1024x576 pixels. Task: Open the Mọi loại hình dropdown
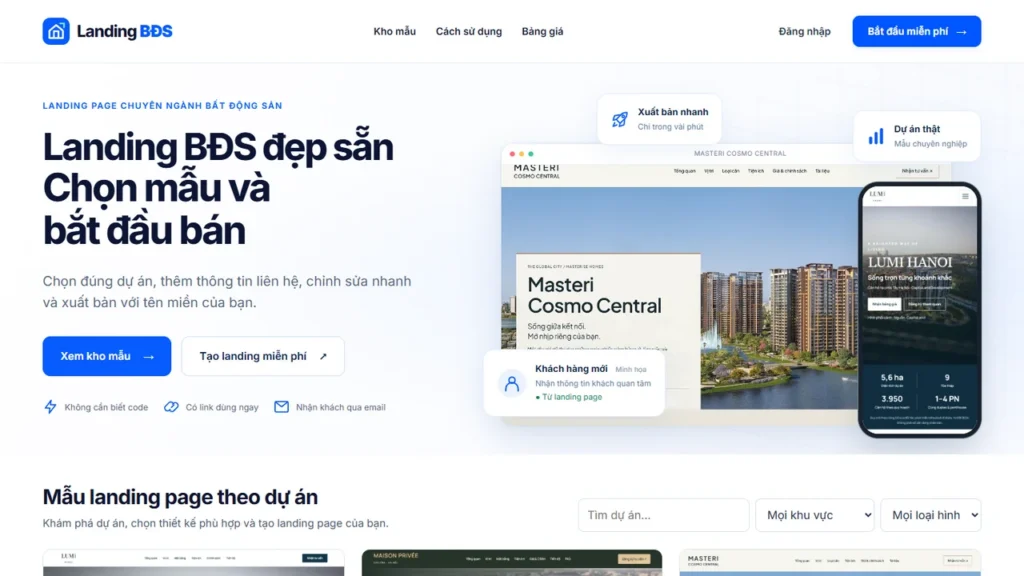pyautogui.click(x=931, y=515)
